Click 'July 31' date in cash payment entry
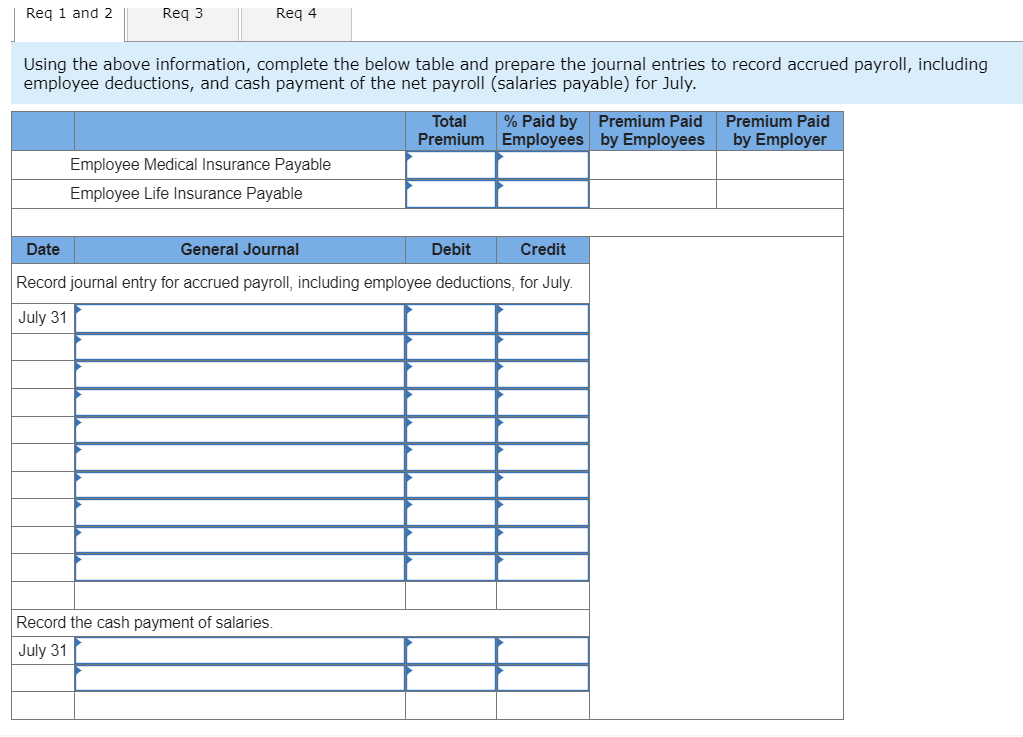The image size is (1023, 737). pos(42,650)
